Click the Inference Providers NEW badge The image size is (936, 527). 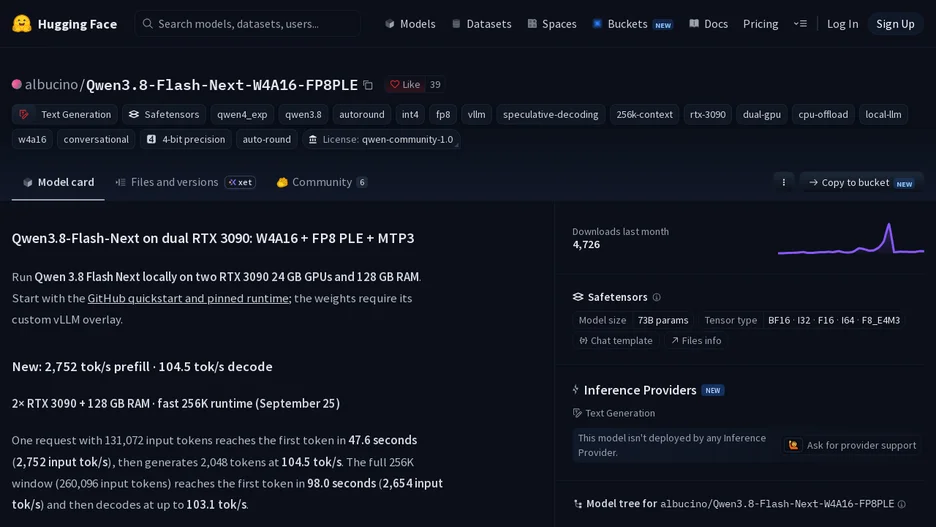713,390
